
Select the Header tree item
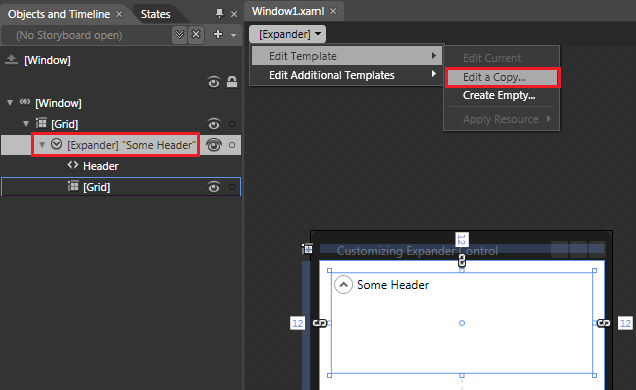tap(101, 166)
